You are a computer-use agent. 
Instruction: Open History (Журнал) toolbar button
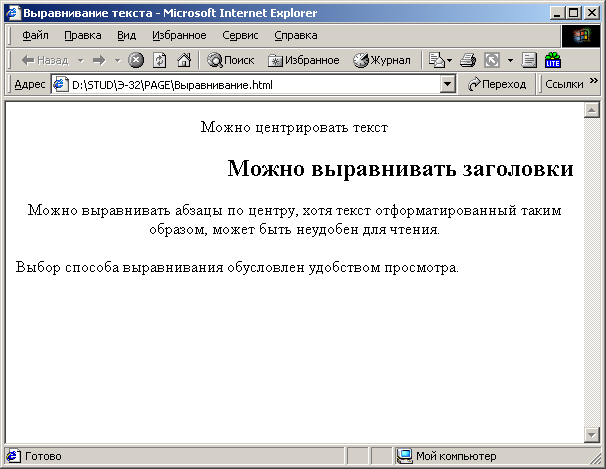382,60
